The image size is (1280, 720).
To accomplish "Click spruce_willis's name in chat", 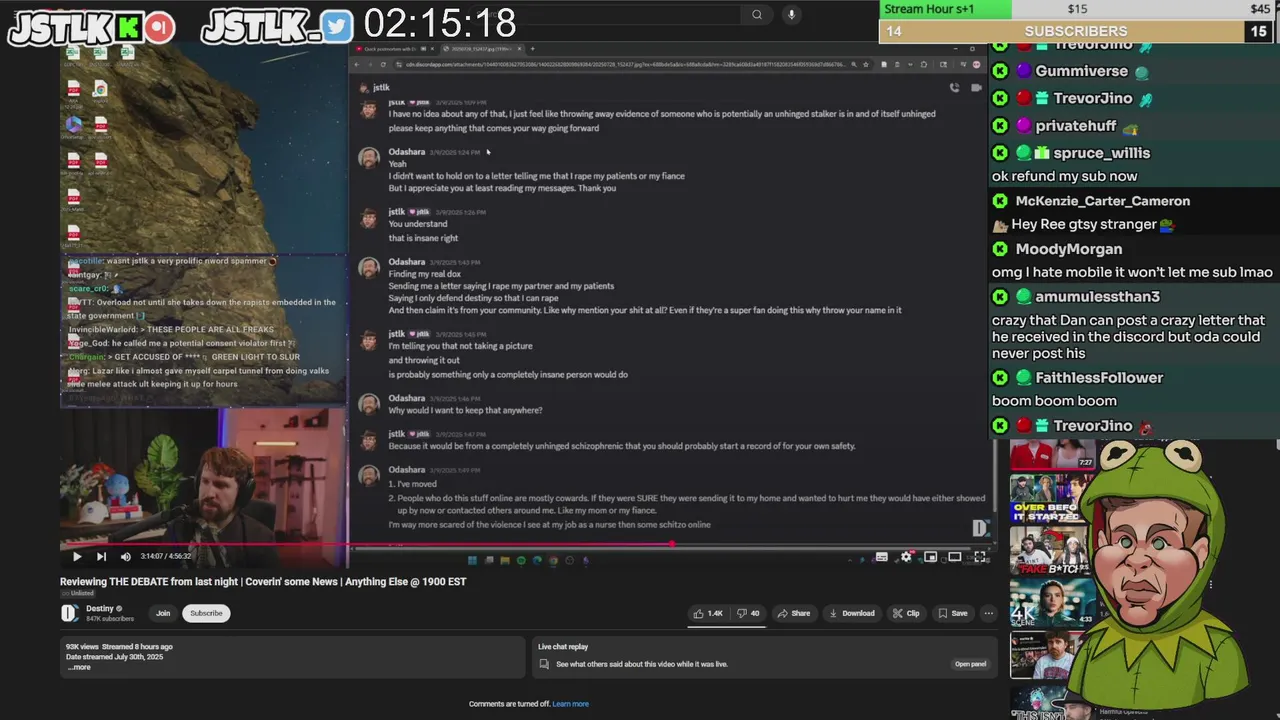I will coord(1102,153).
